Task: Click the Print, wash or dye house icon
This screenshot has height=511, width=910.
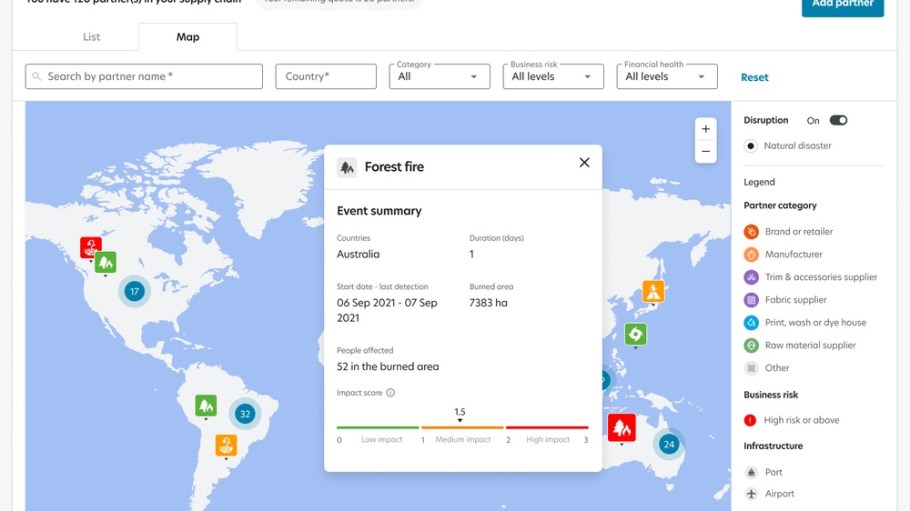Action: click(x=751, y=322)
